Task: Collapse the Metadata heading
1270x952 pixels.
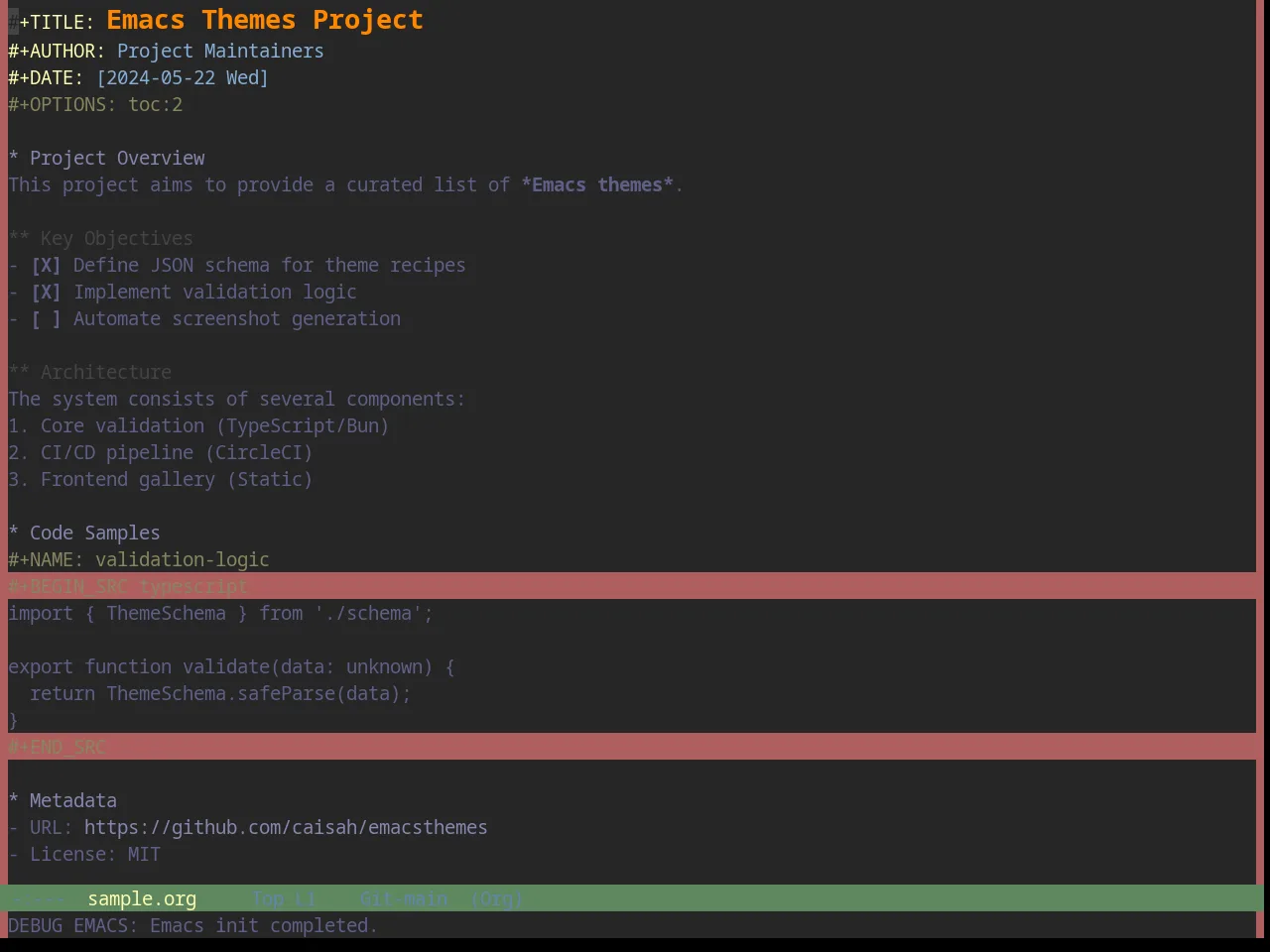Action: click(63, 800)
